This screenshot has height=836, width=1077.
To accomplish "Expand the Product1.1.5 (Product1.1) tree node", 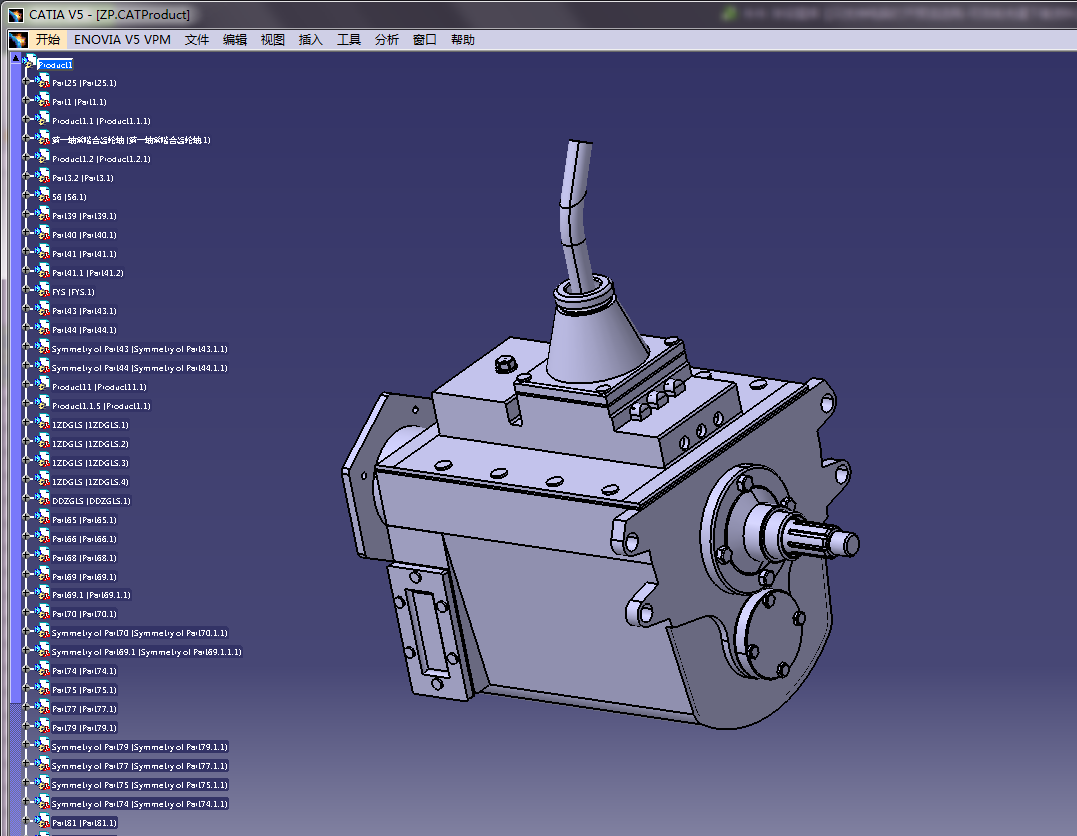I will click(27, 404).
